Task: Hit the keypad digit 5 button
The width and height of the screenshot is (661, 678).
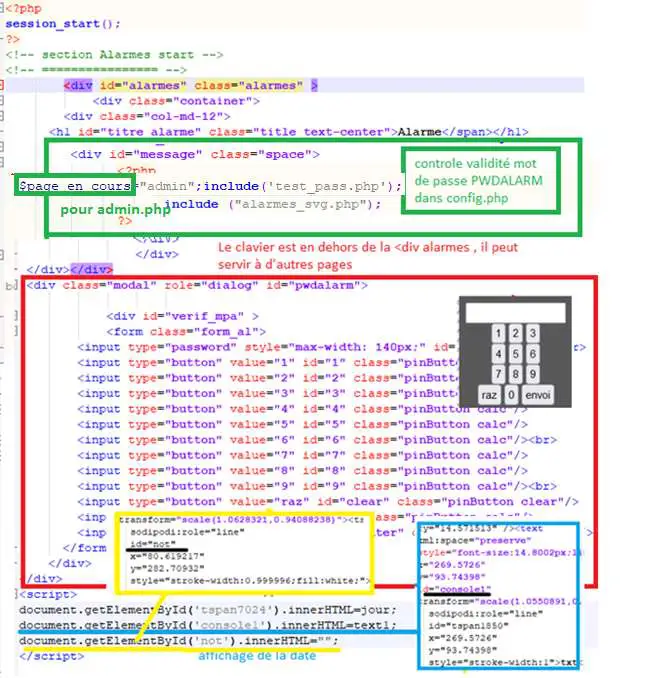Action: [515, 354]
